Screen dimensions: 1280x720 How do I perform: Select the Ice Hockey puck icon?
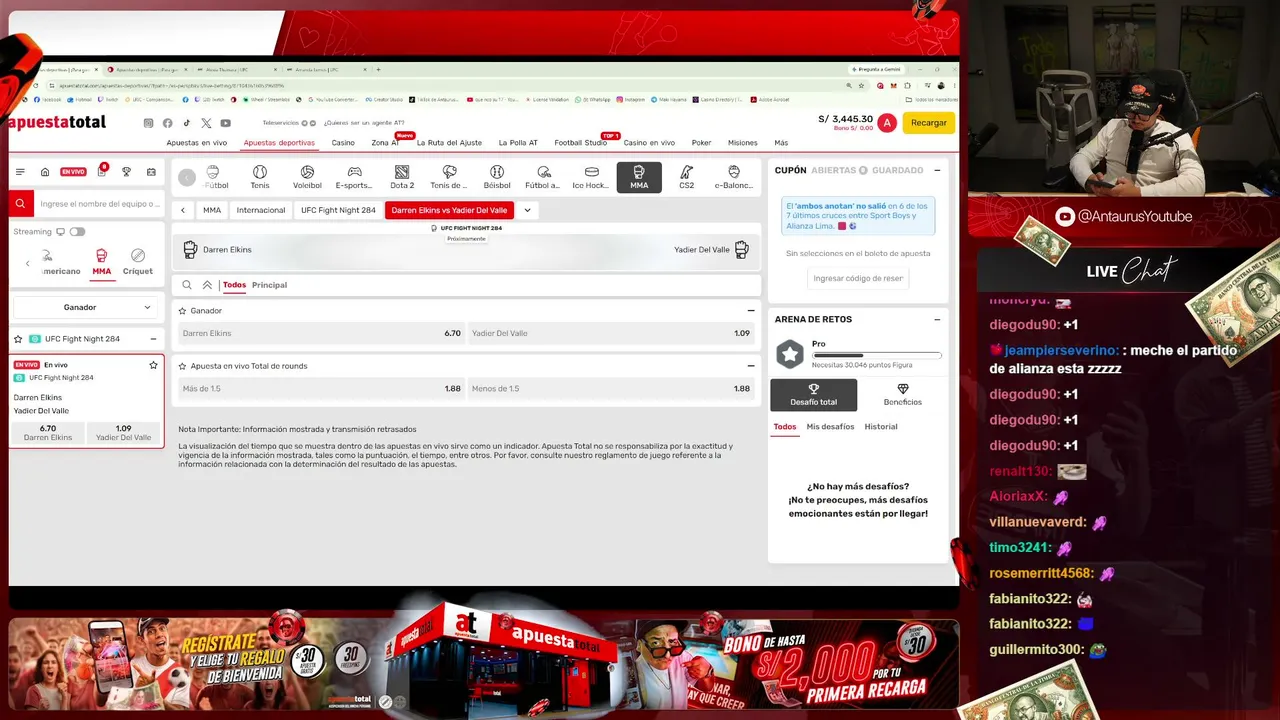(x=591, y=177)
